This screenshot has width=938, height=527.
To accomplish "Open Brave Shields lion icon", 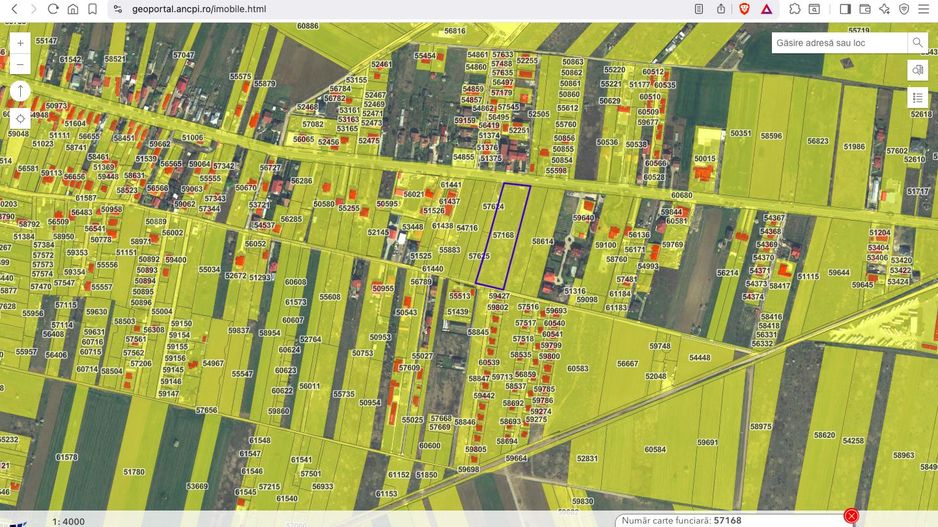I will tap(744, 9).
